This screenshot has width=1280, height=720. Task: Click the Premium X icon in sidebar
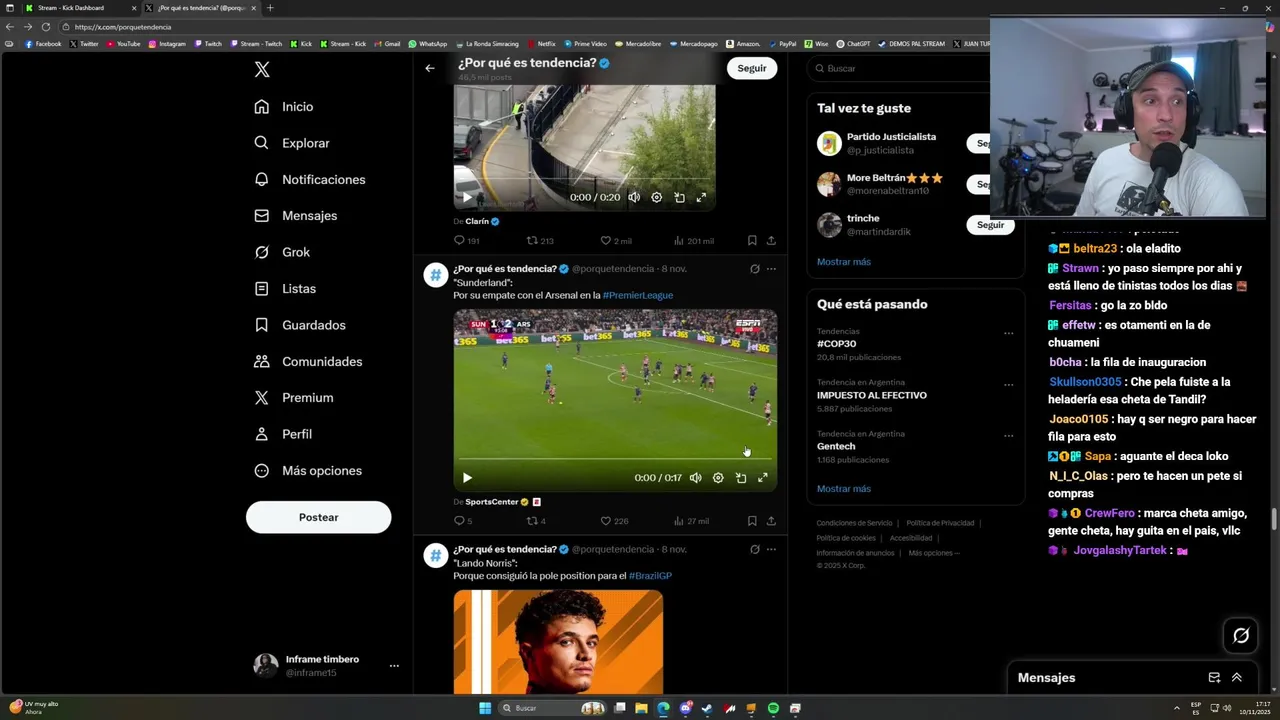(x=261, y=398)
